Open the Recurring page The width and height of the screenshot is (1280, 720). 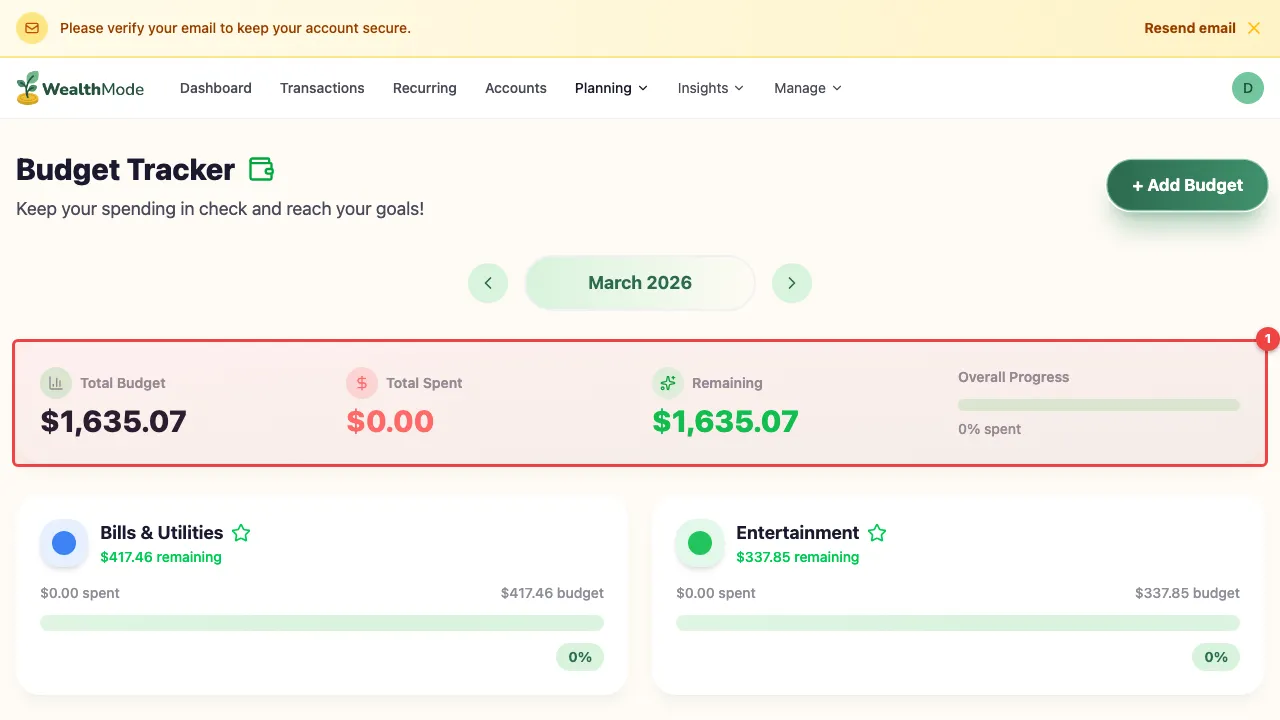point(424,88)
